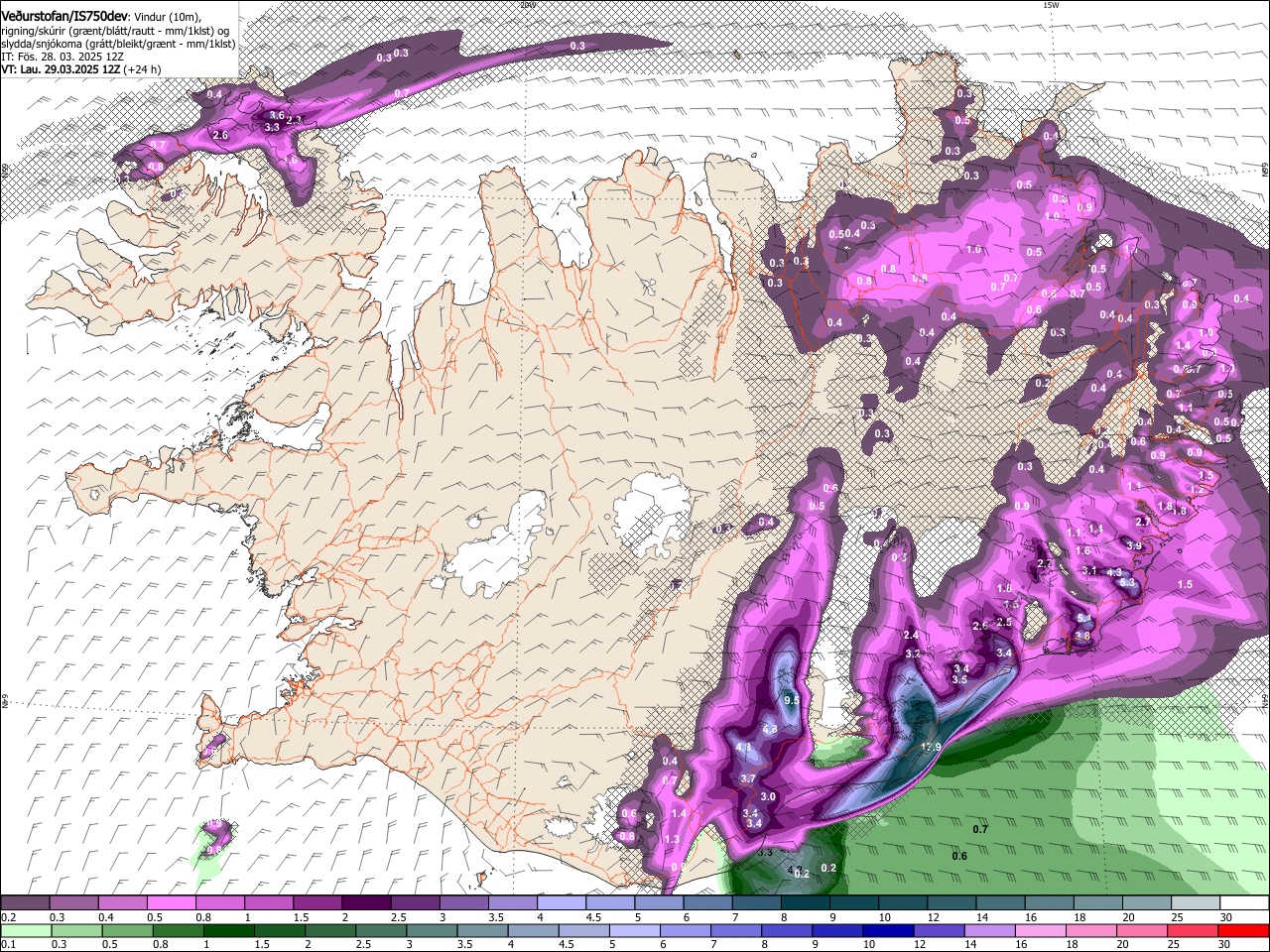Click the dark teal swatch between 8 and 9 in top row
This screenshot has width=1270, height=952.
(804, 903)
